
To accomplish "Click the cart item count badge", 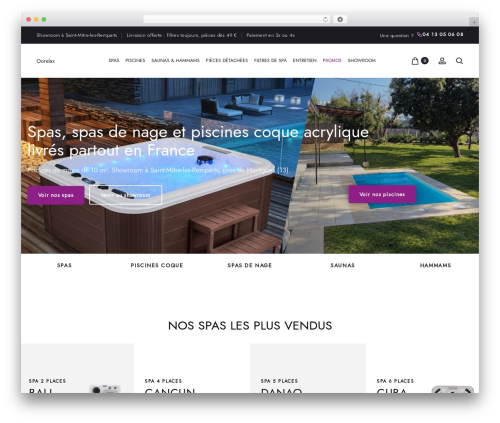I will (x=424, y=60).
